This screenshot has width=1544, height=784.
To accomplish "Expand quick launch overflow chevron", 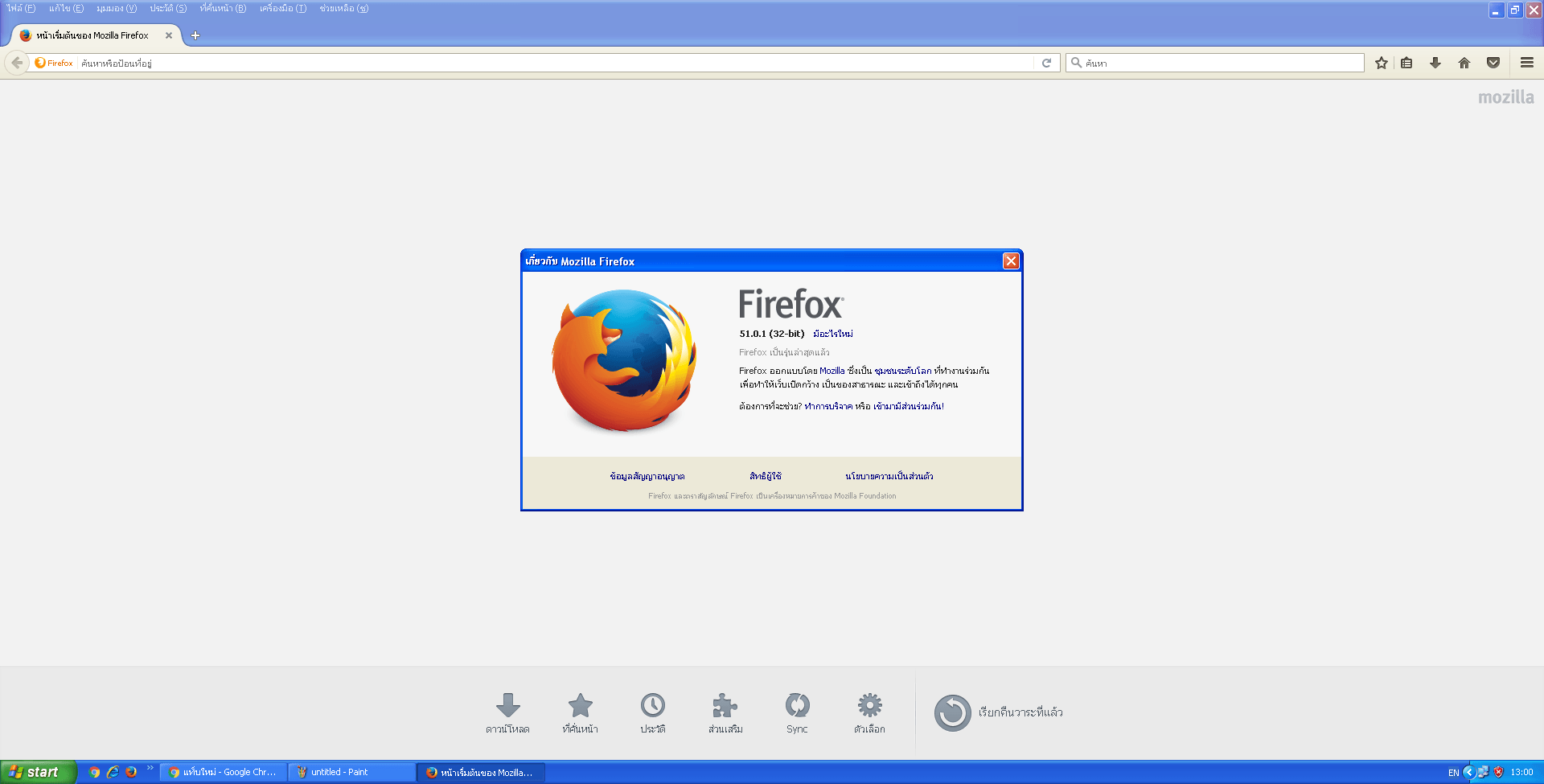I will coord(150,768).
